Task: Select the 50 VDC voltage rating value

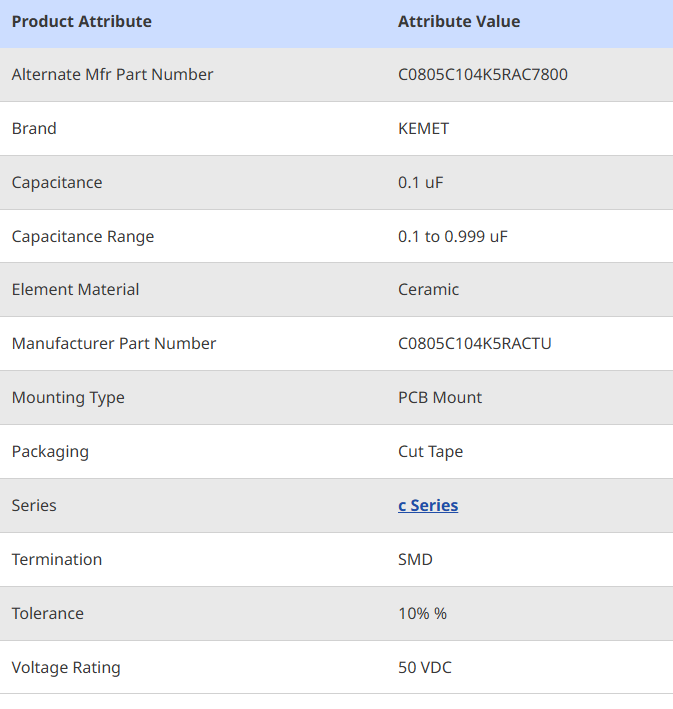Action: [x=425, y=667]
